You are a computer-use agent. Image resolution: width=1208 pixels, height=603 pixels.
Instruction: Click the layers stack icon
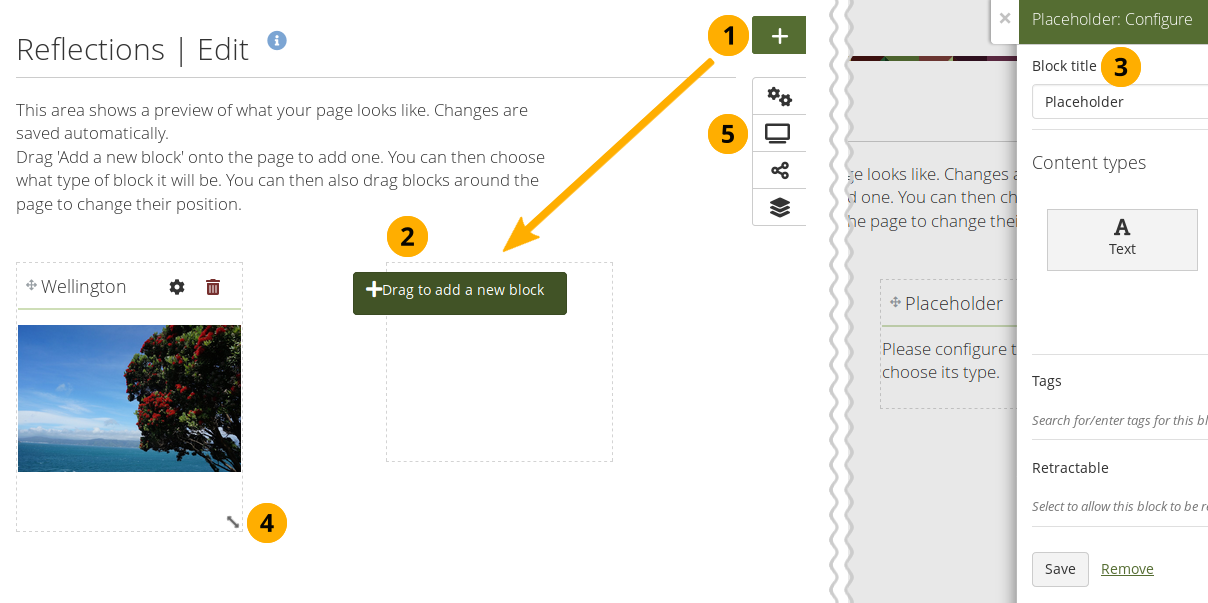(x=779, y=207)
